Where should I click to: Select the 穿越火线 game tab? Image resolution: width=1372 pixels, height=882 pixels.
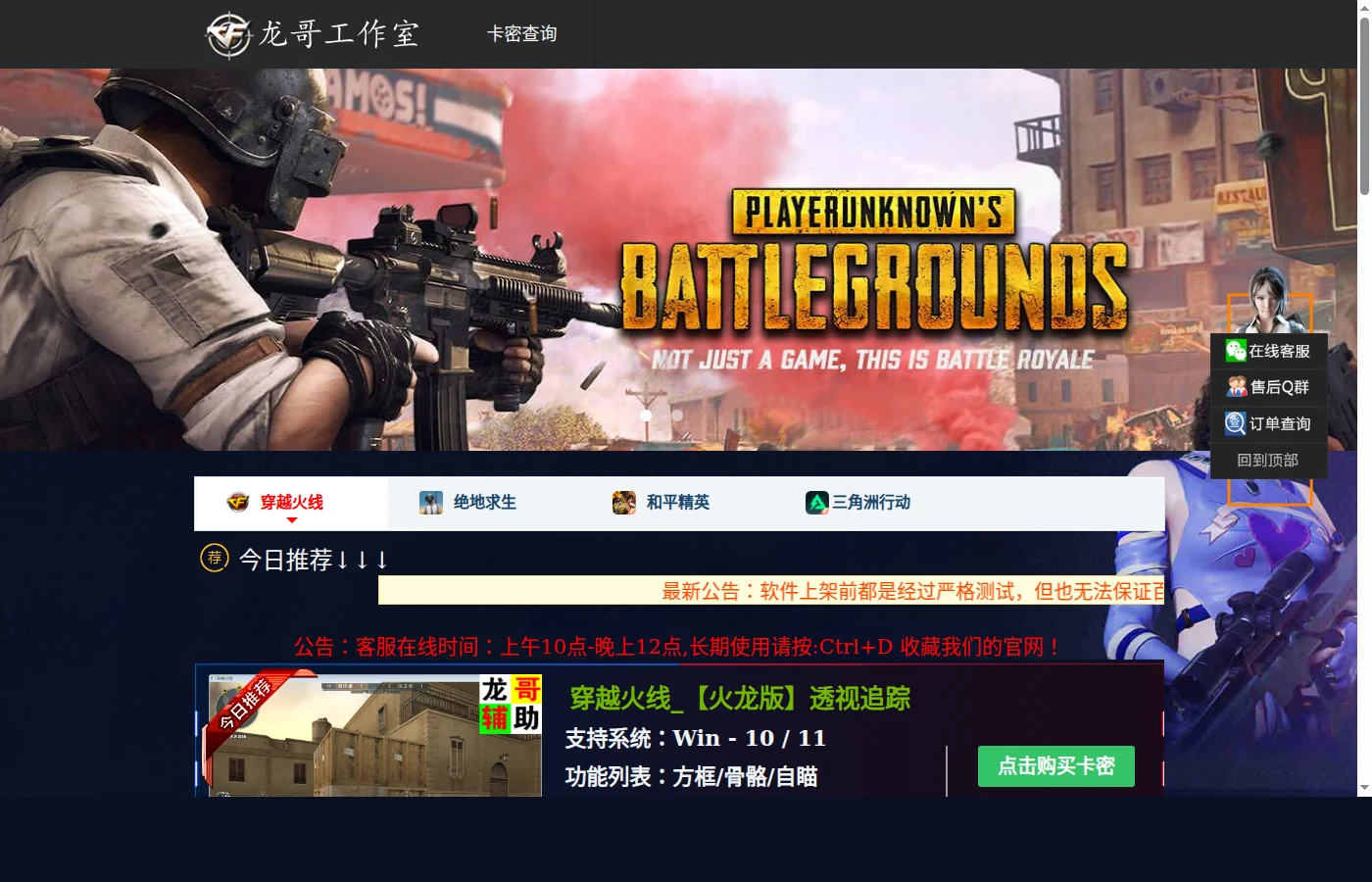point(291,503)
